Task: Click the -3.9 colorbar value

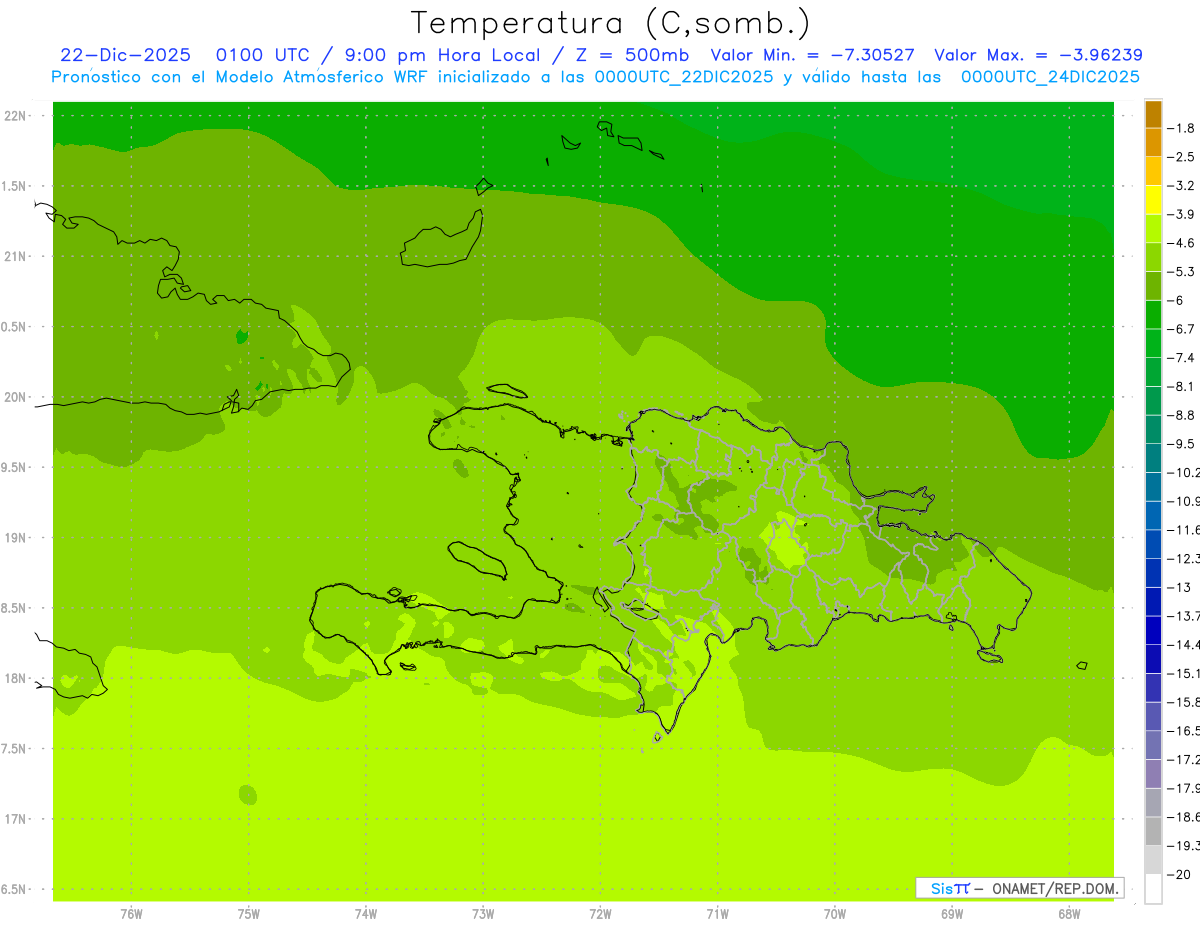Action: click(1181, 214)
